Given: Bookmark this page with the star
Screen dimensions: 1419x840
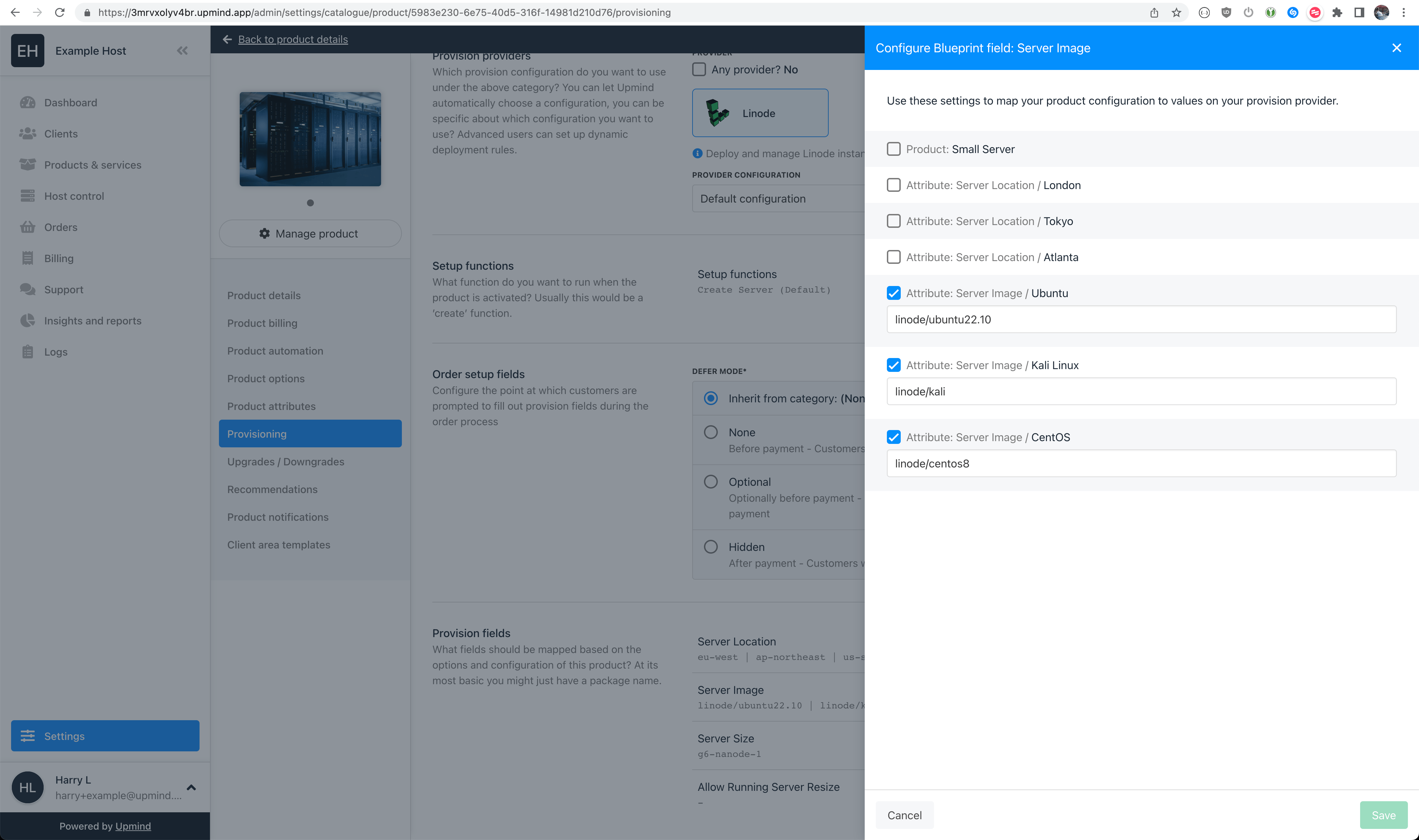Looking at the screenshot, I should click(1176, 12).
